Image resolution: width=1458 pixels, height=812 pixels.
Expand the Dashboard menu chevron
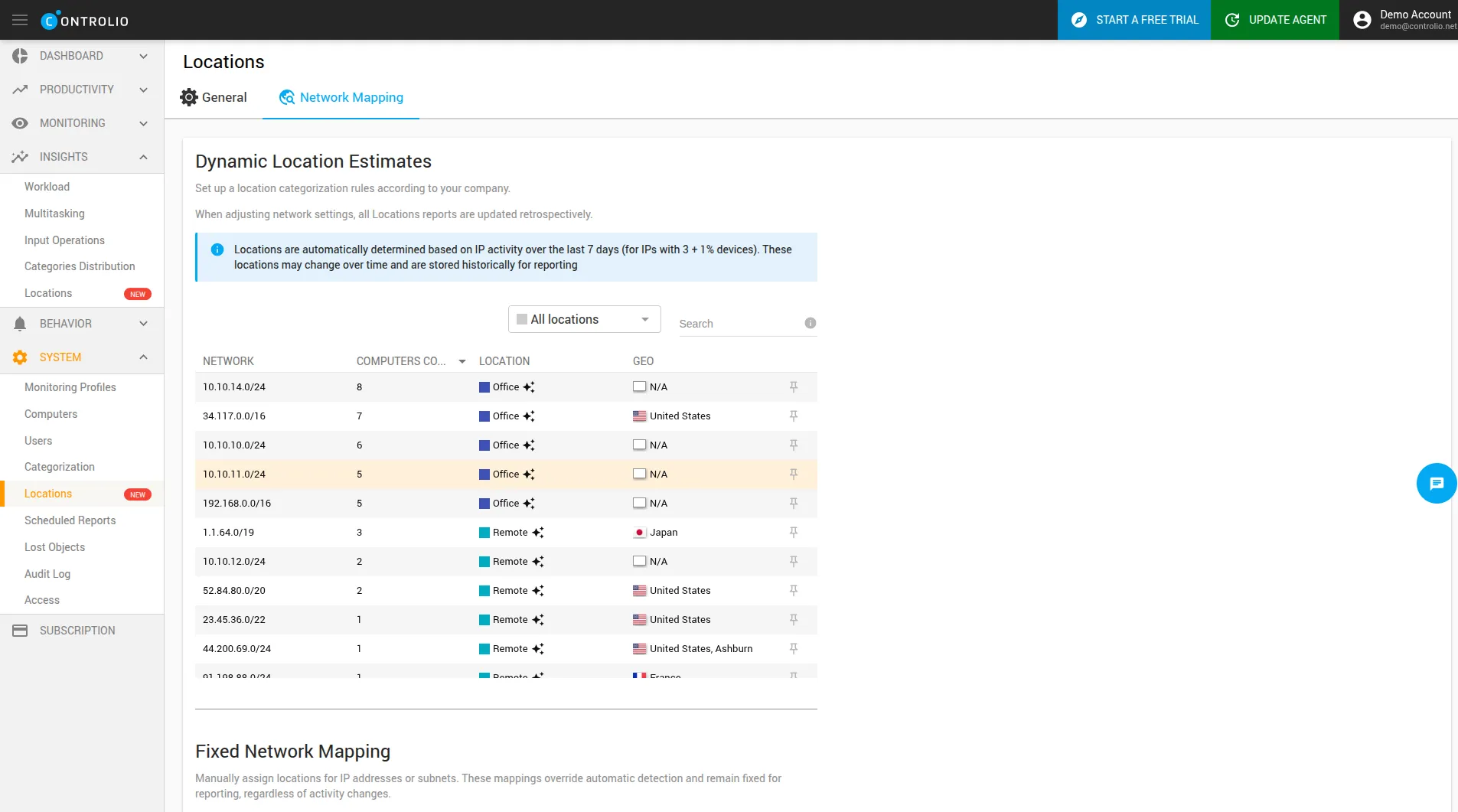click(x=143, y=56)
